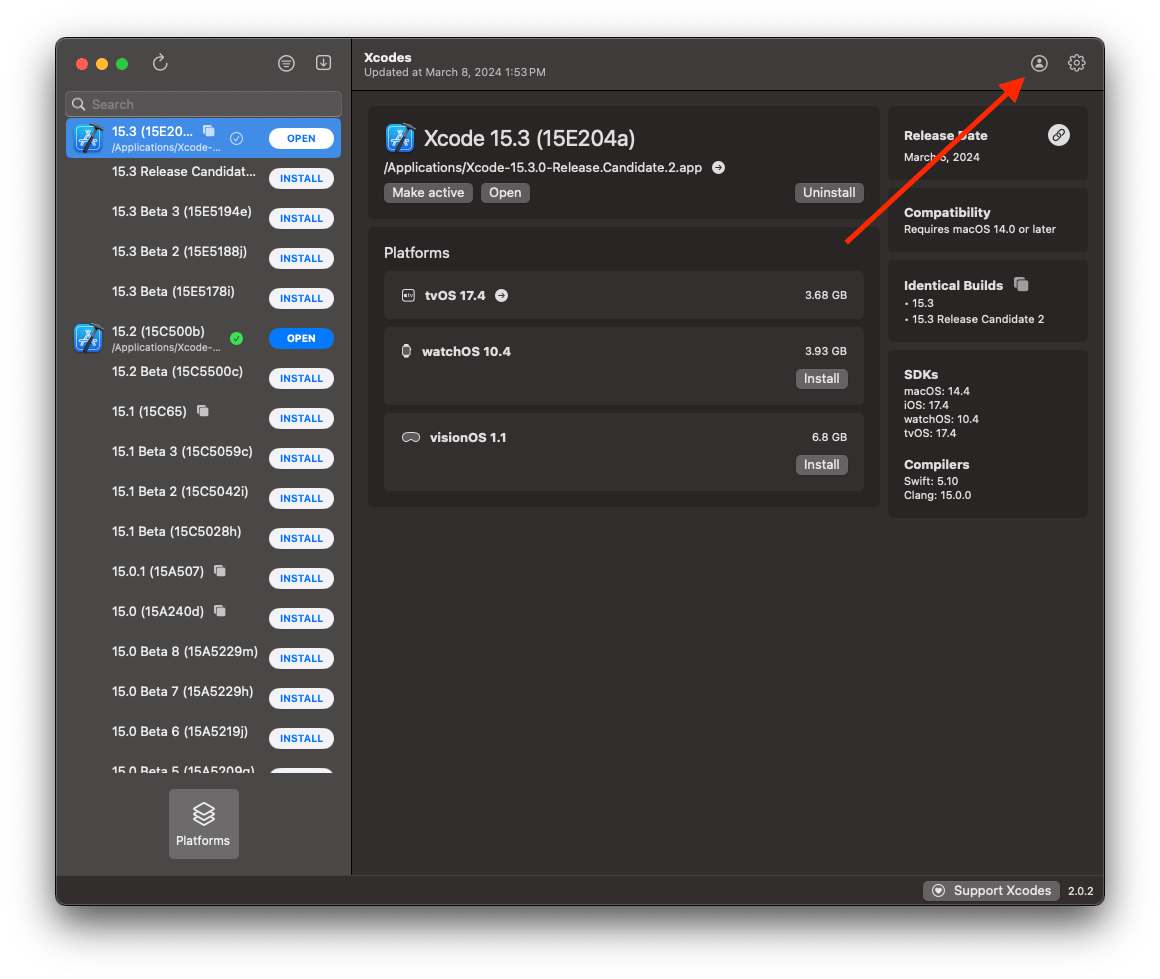
Task: Click the Open button in detail pane
Action: 505,192
